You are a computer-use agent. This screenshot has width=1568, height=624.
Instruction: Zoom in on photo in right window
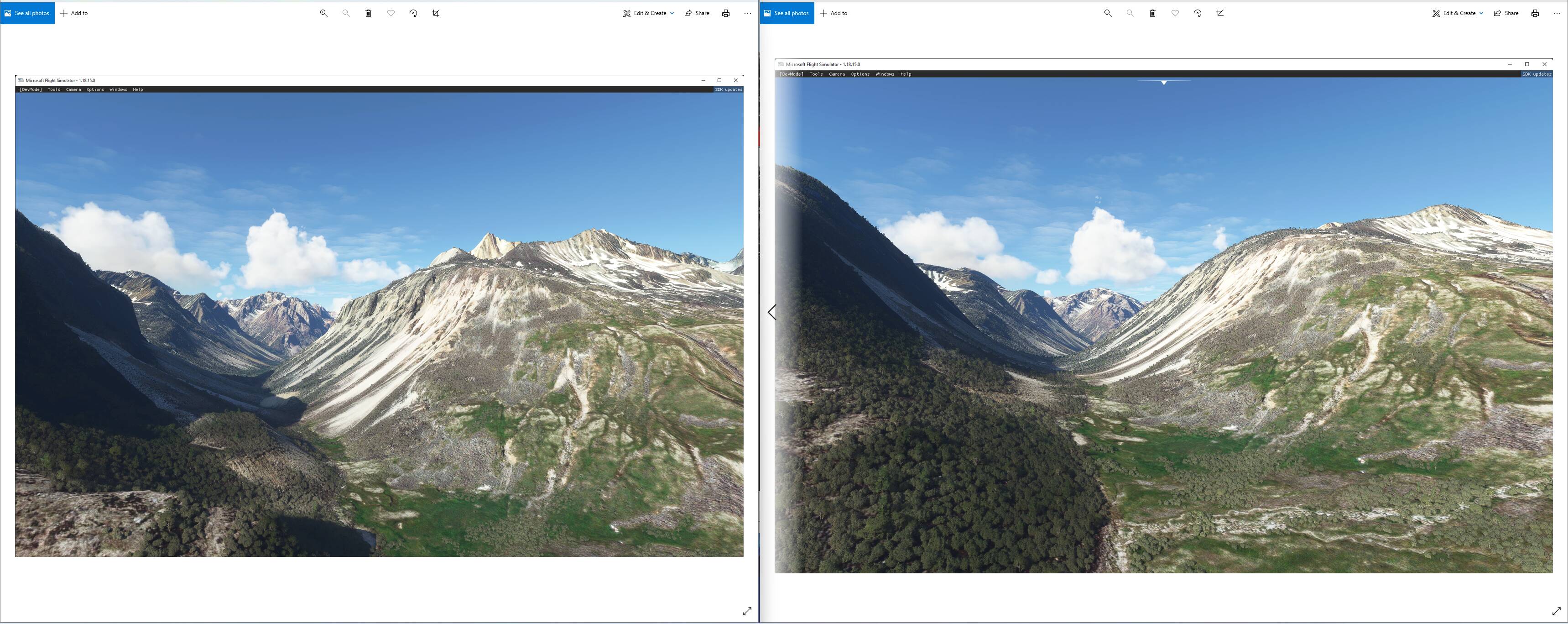1108,13
